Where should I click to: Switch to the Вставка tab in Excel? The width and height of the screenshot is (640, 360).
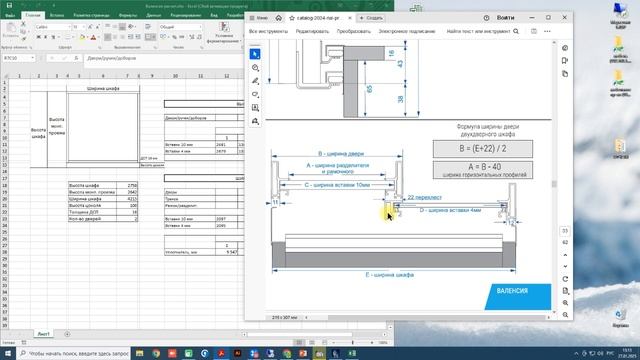57,15
